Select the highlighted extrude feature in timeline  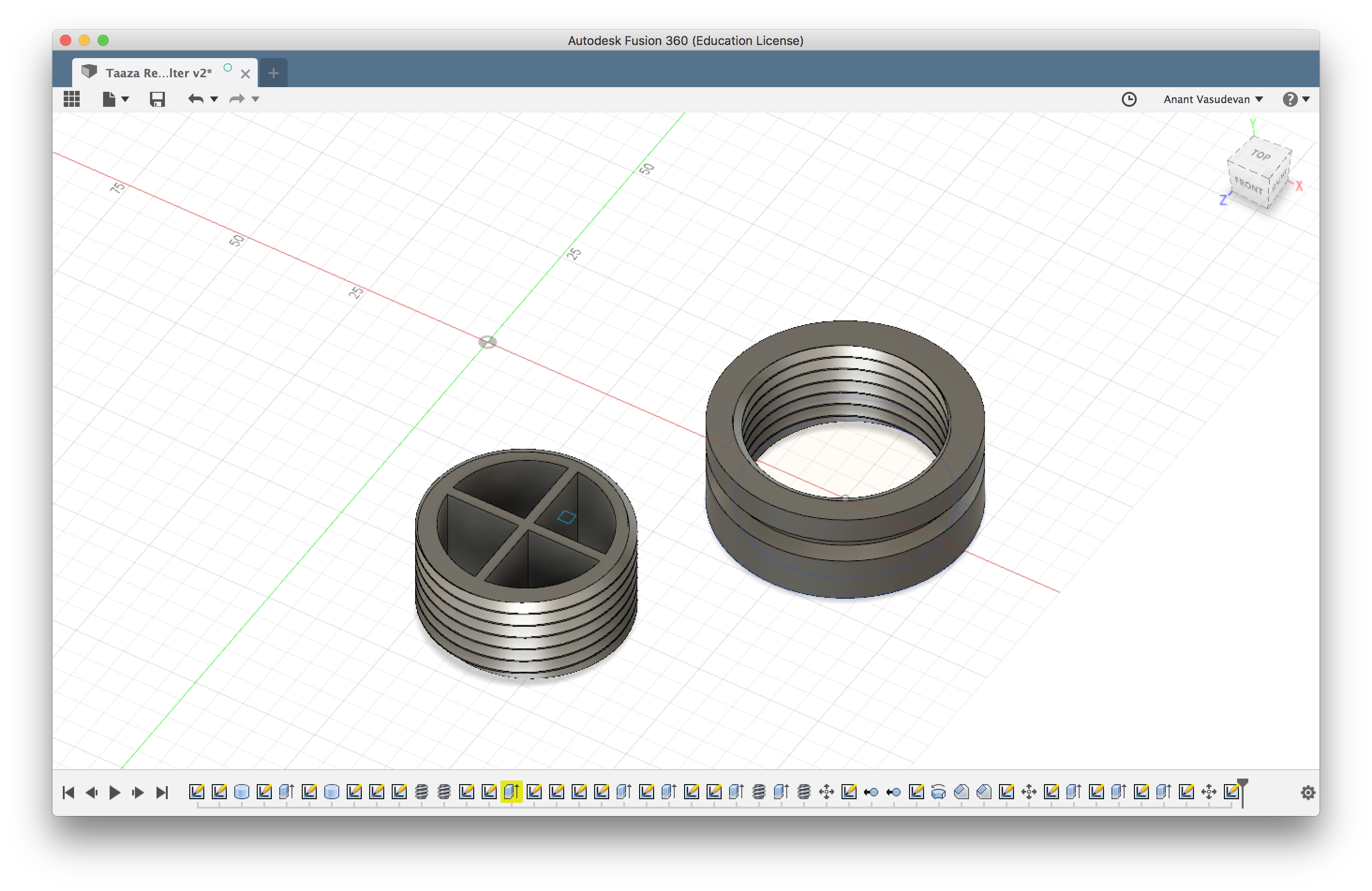[511, 791]
